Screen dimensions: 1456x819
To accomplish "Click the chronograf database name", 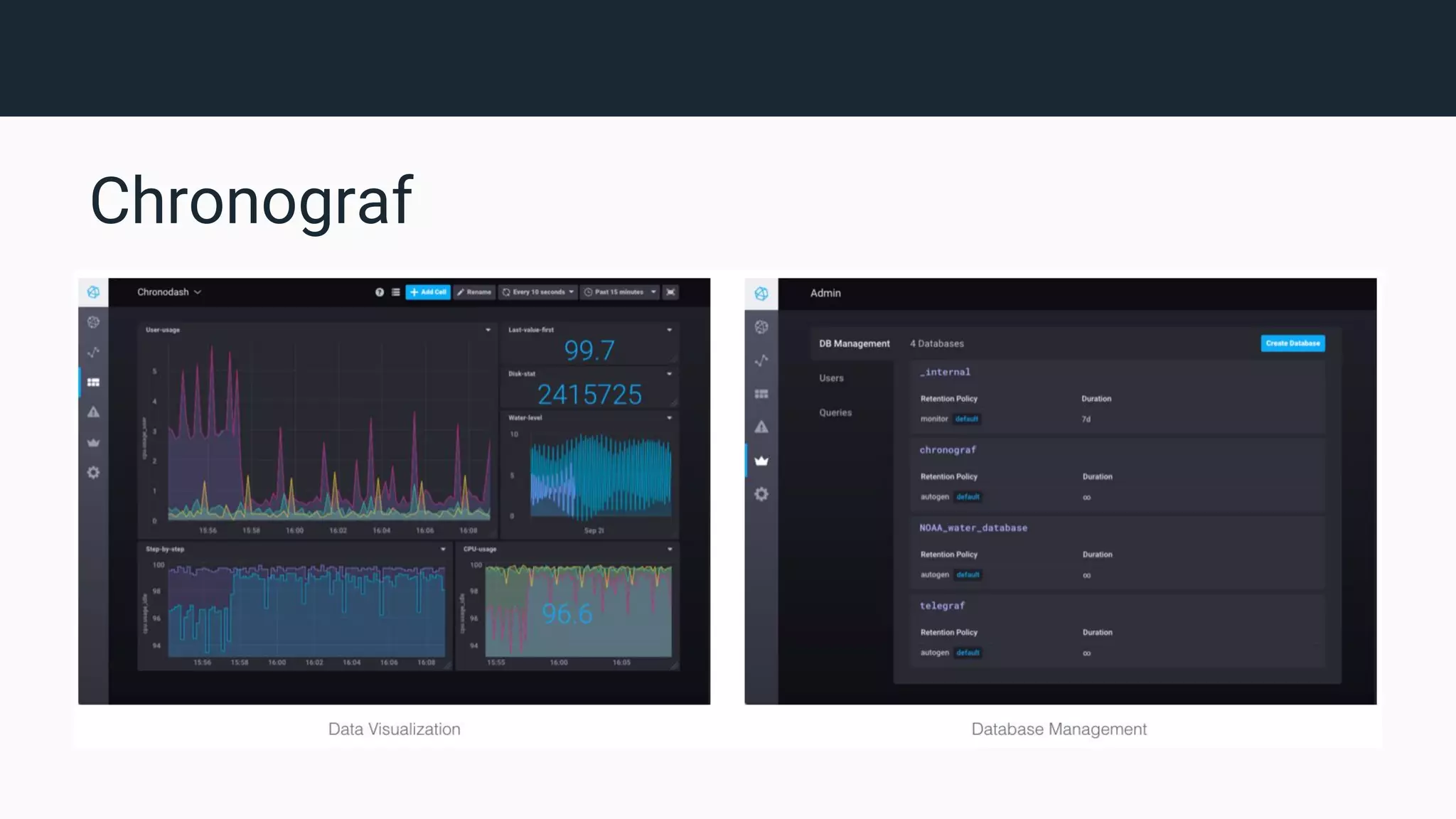I will (948, 450).
